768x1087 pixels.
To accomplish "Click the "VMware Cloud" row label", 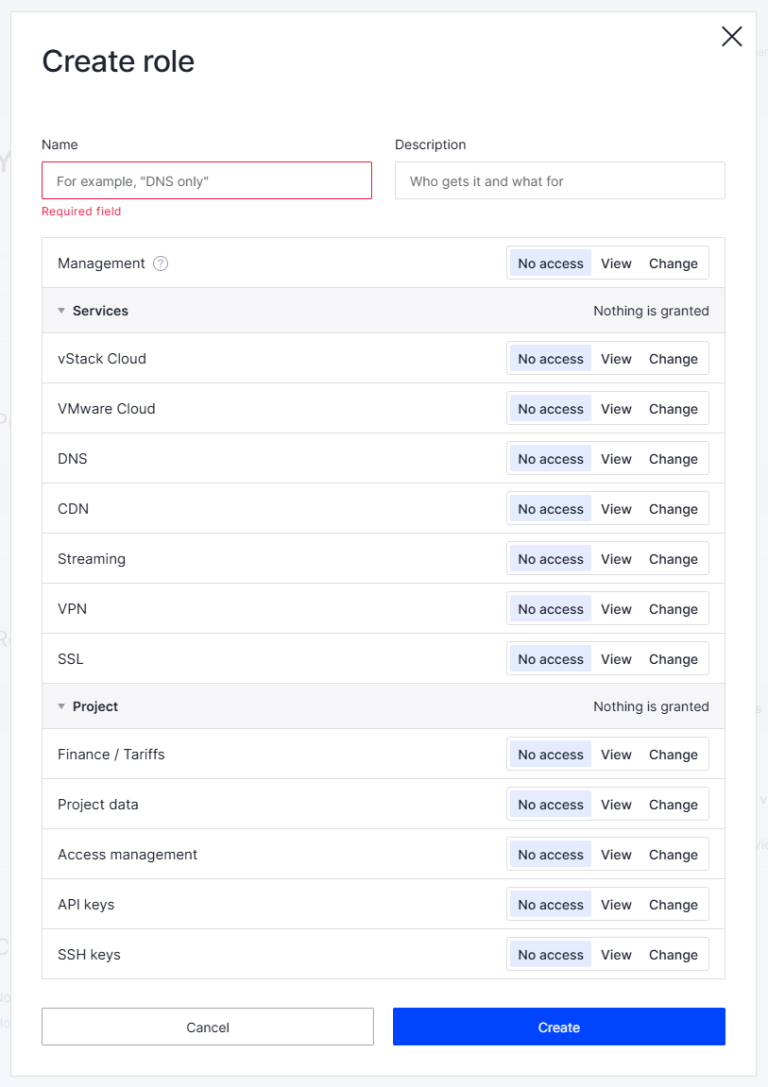I will pos(106,408).
